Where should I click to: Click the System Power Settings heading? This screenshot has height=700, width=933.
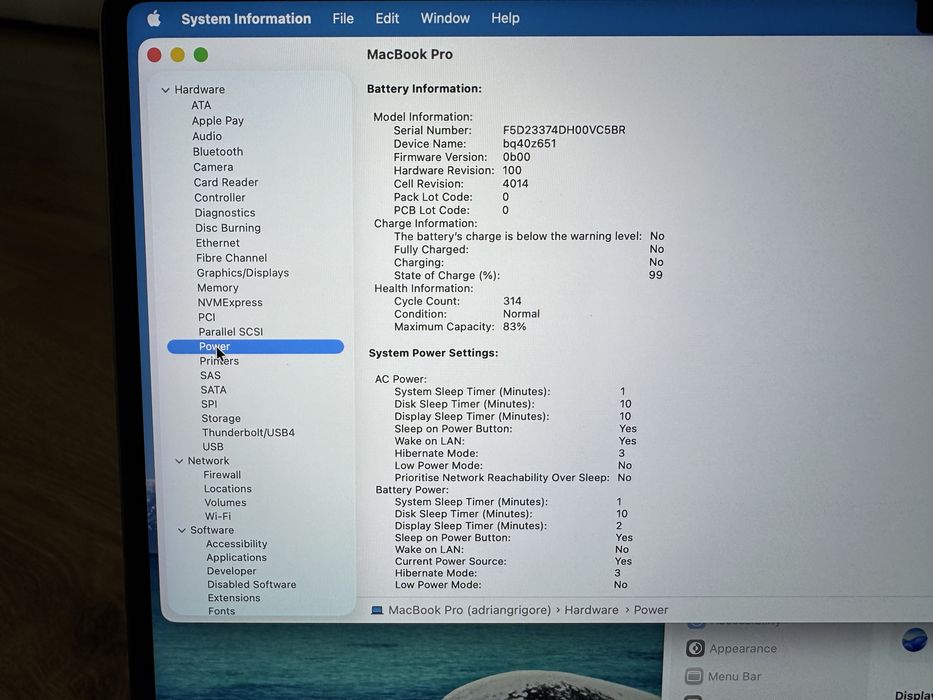coord(433,353)
